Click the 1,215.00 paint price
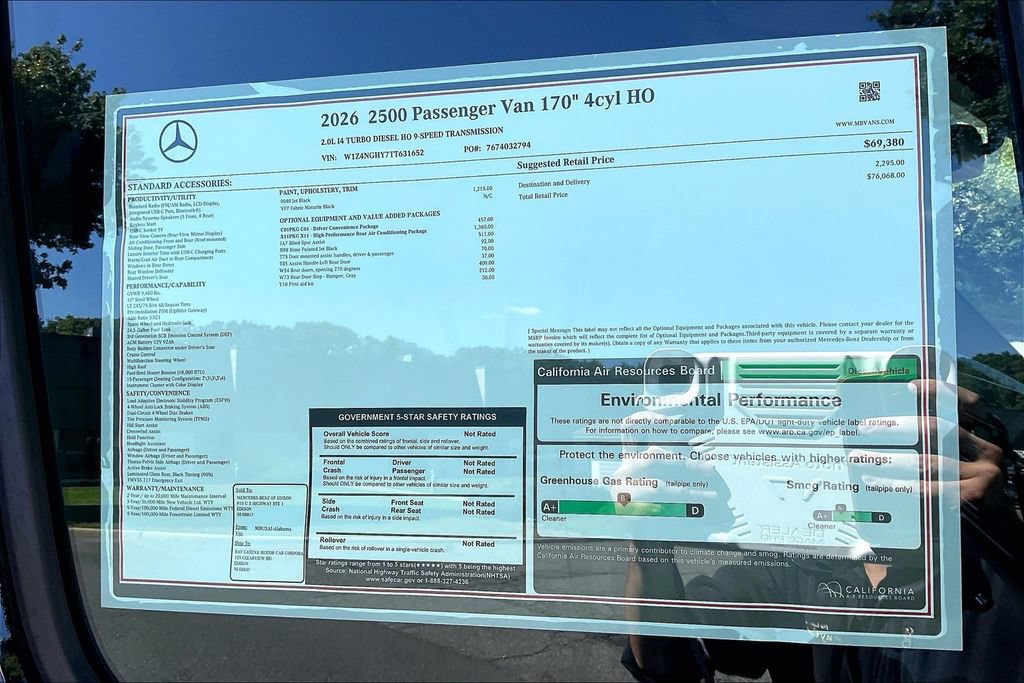 483,189
